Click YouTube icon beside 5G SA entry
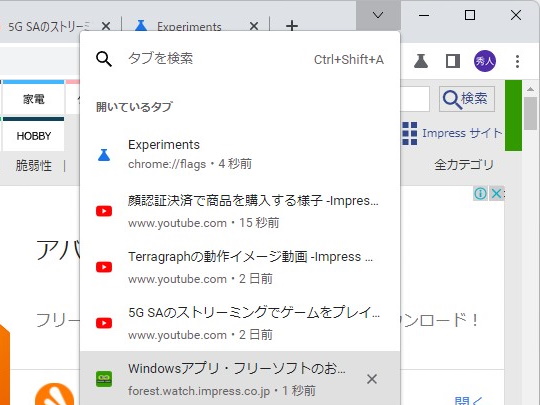The height and width of the screenshot is (405, 540). (x=104, y=323)
